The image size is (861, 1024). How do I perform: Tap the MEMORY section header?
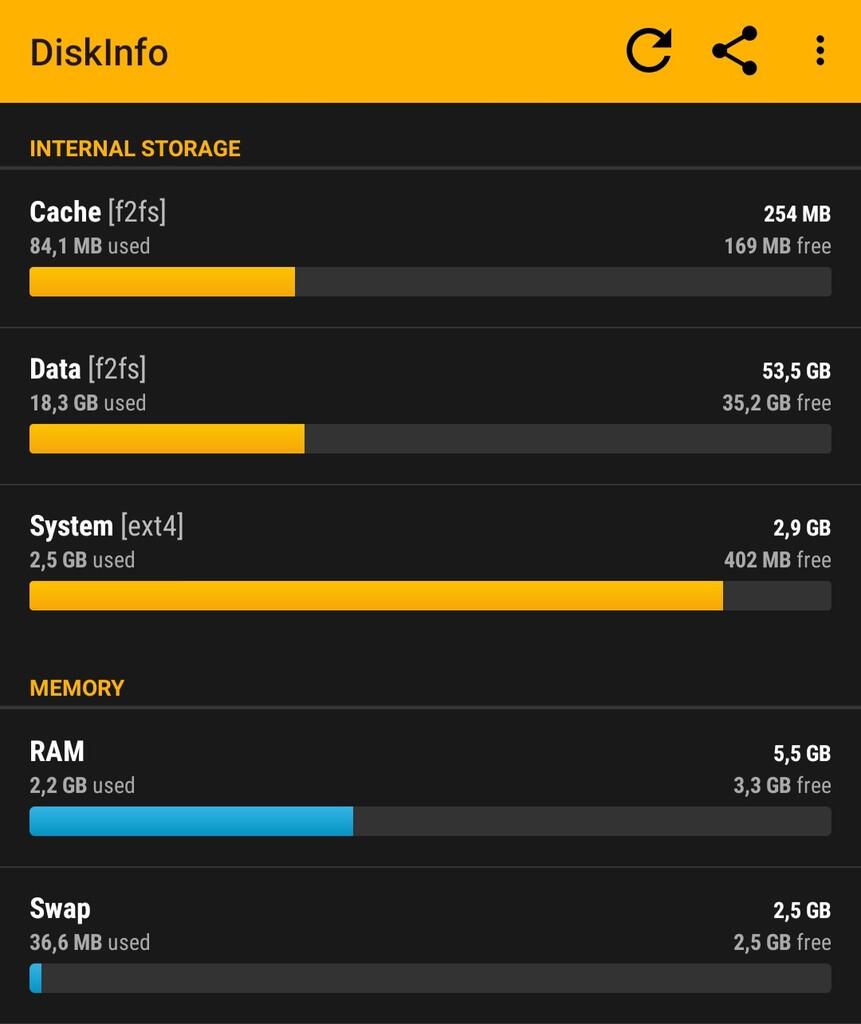point(77,688)
